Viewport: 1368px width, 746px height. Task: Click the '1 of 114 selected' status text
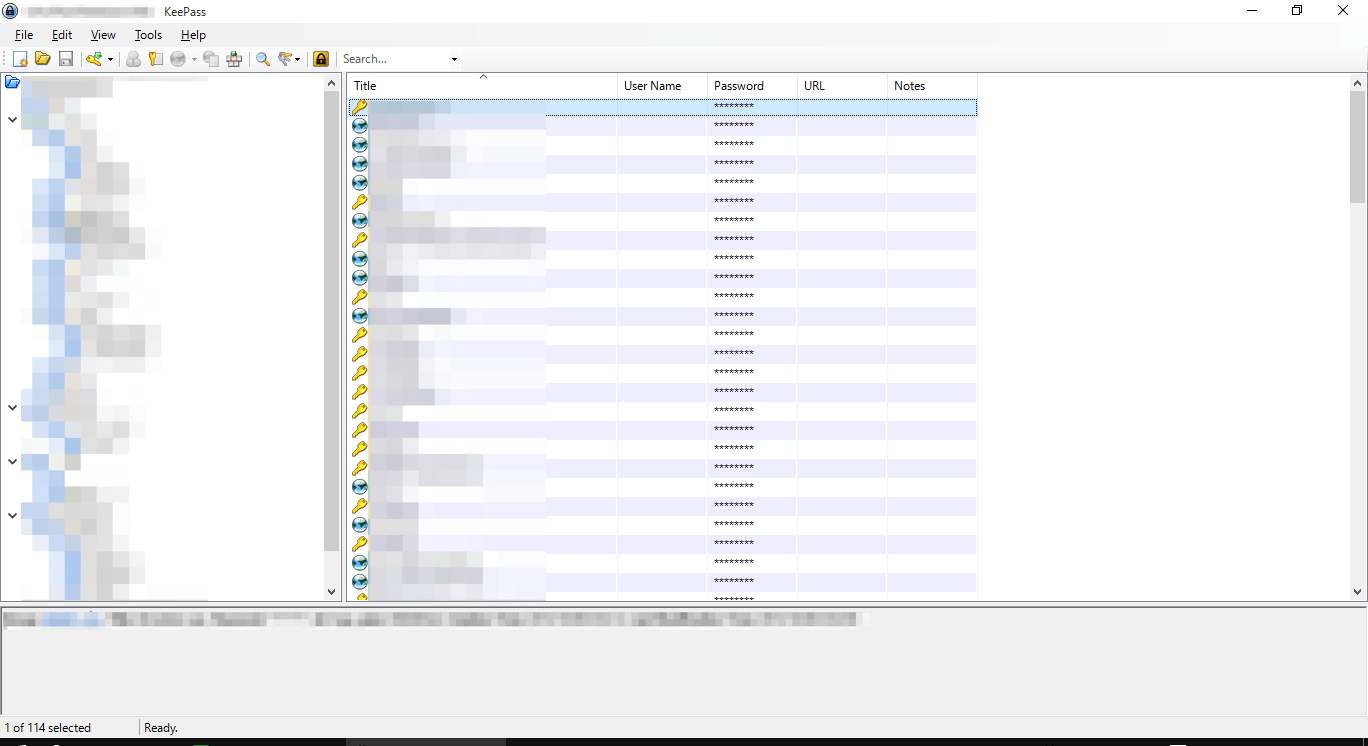48,727
